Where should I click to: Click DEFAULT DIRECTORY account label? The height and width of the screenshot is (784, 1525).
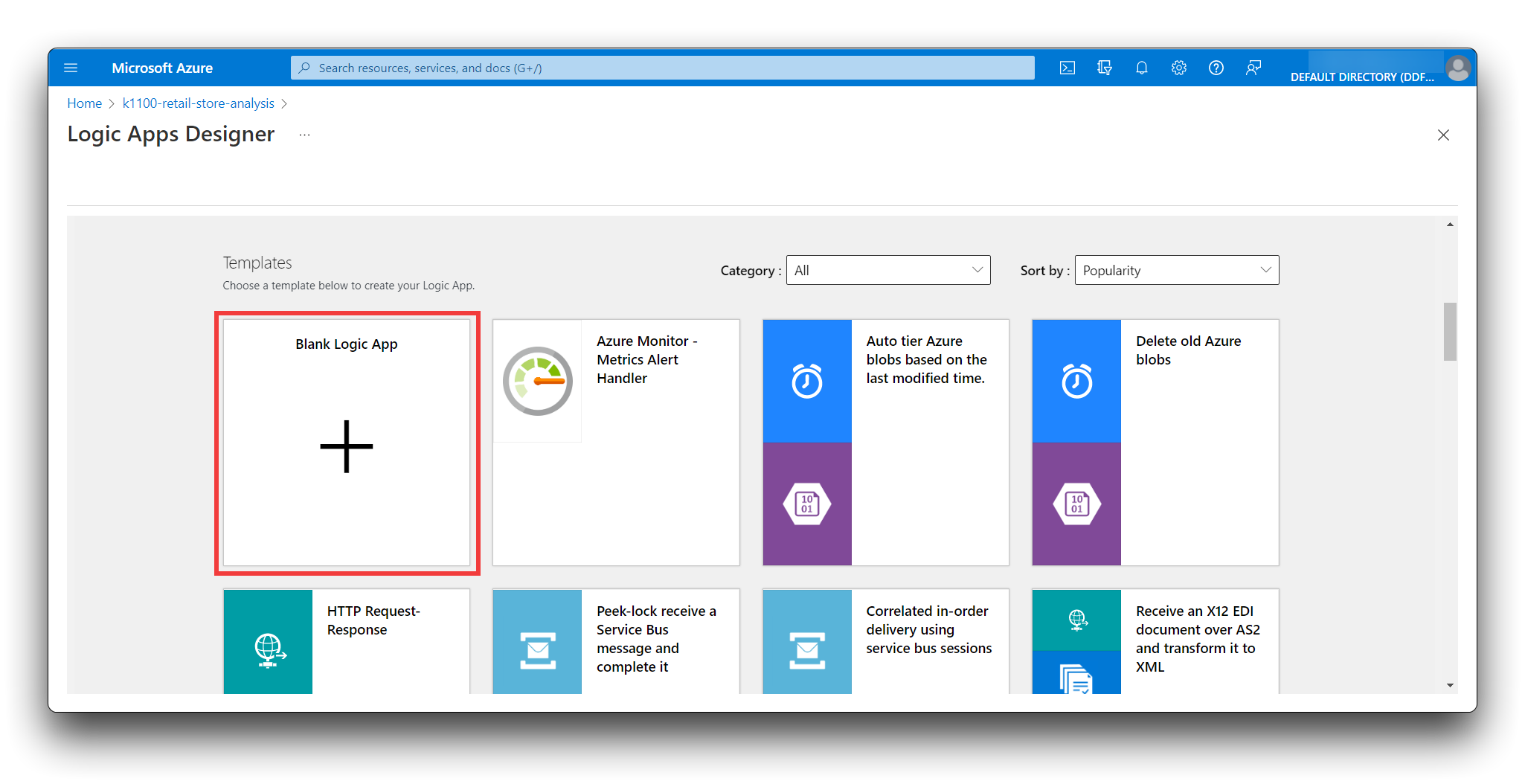(1362, 77)
